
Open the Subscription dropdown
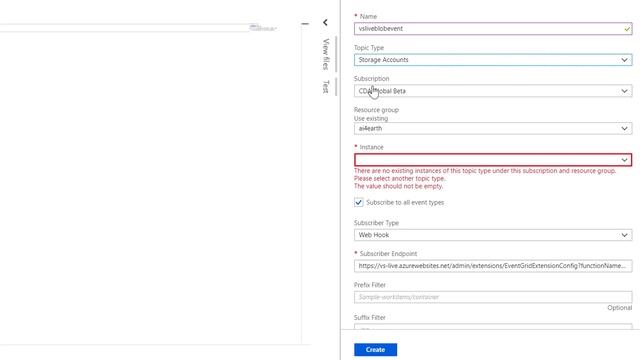pyautogui.click(x=493, y=91)
